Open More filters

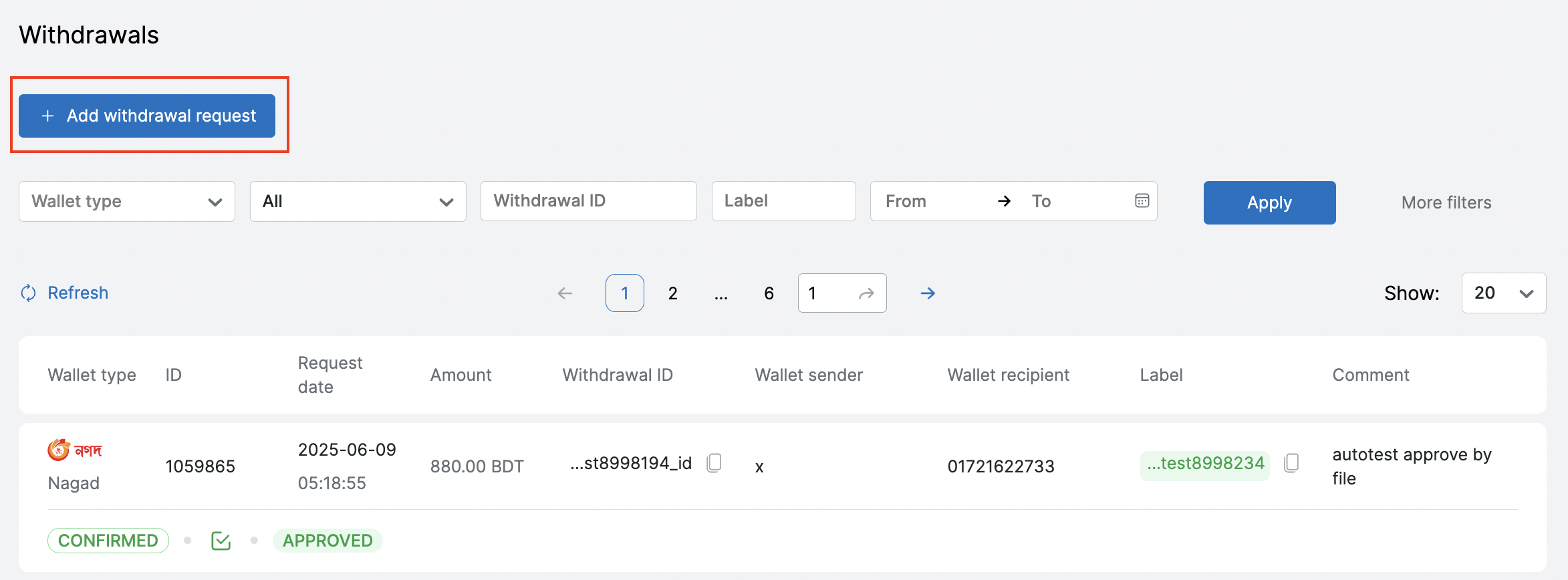[x=1446, y=202]
